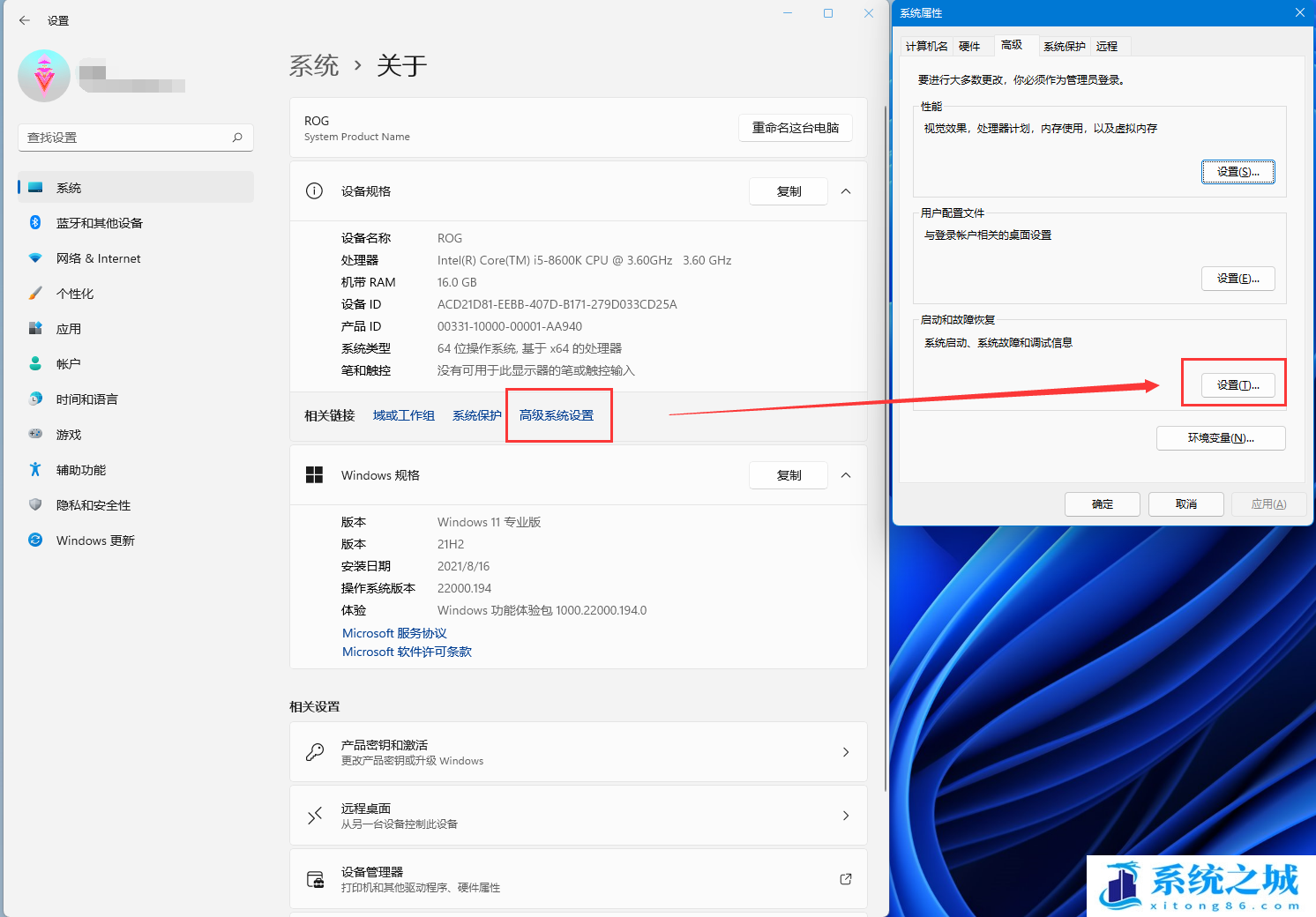Click the Settings page vertical scrollbar

pos(886,448)
